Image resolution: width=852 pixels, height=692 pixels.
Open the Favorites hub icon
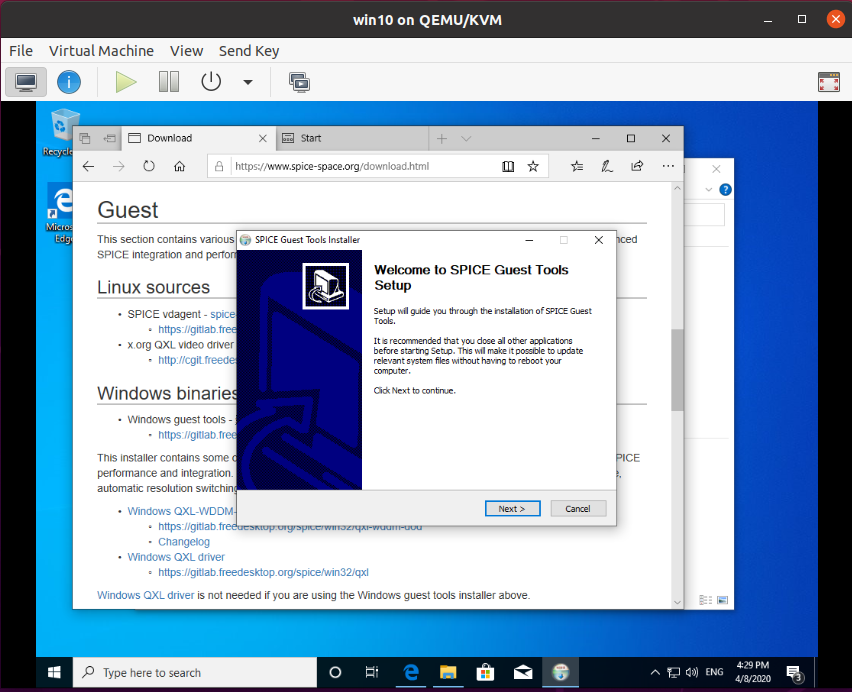(577, 166)
